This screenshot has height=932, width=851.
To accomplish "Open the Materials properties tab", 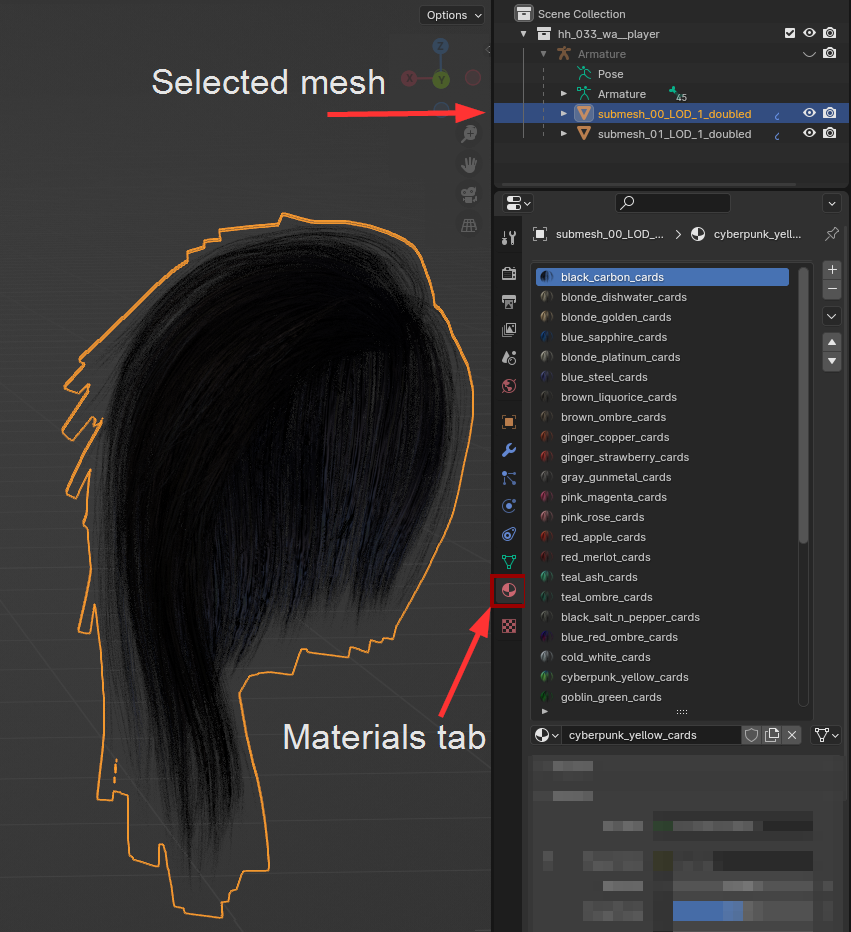I will coord(509,591).
